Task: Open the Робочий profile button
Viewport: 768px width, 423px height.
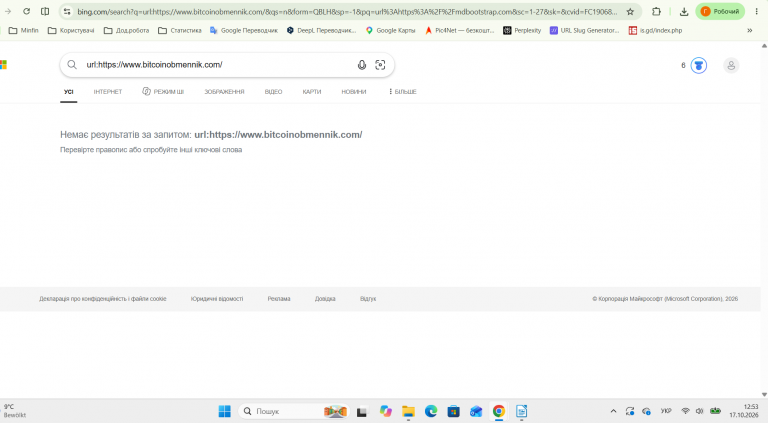Action: [x=720, y=11]
